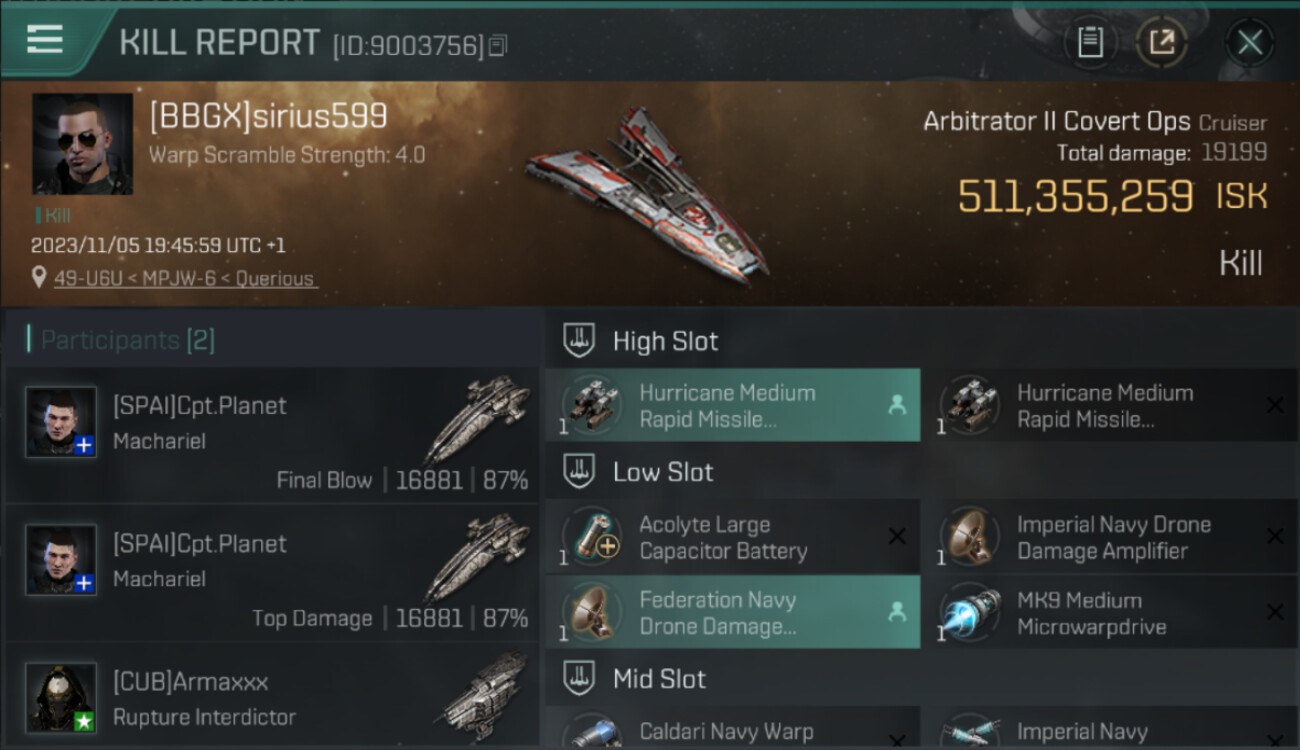
Task: Click X beside Imperial Navy Drone Damage Amplifier
Action: [1275, 537]
